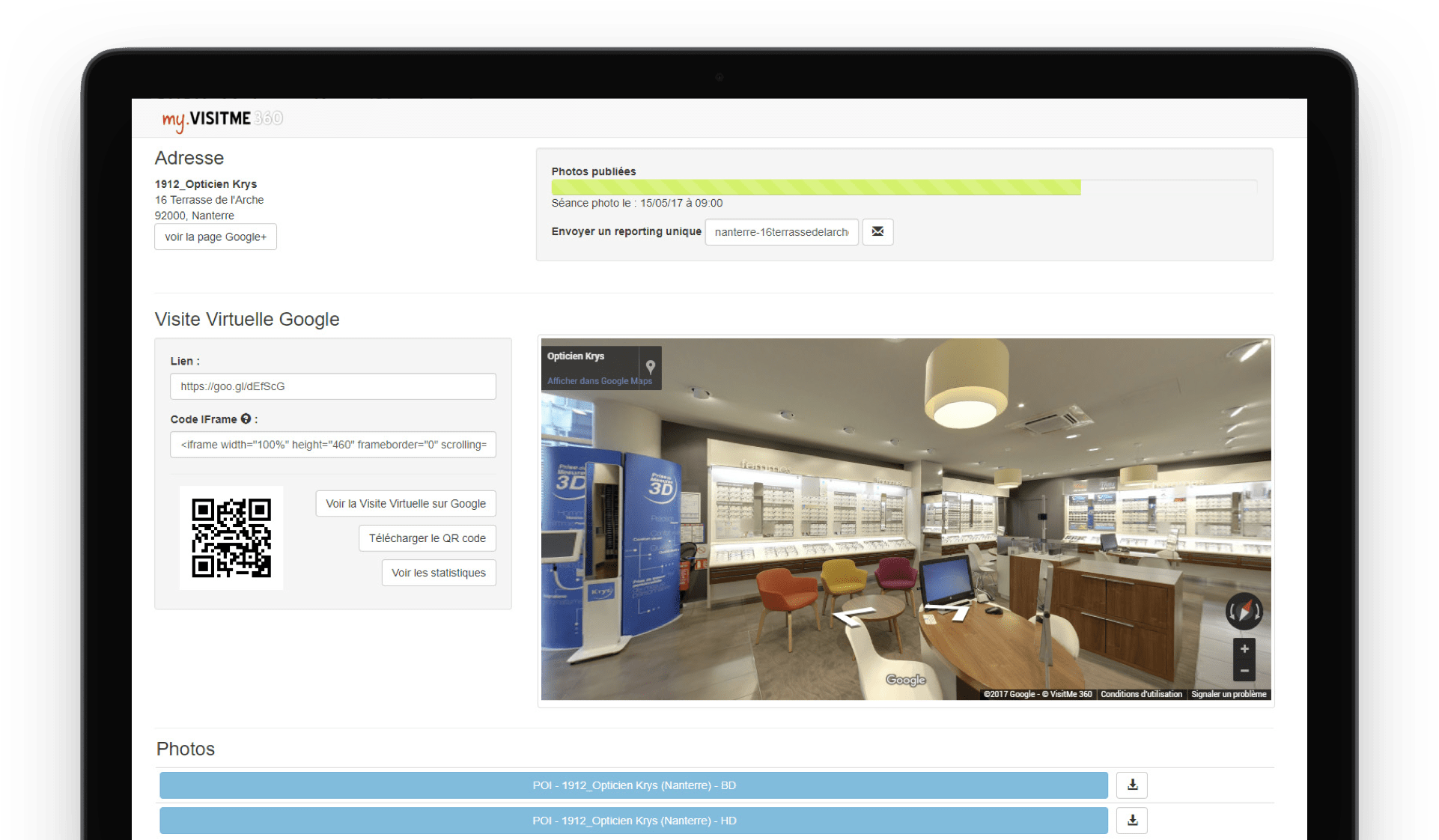Click the 'Envoyer un reporting unique' label

(627, 231)
